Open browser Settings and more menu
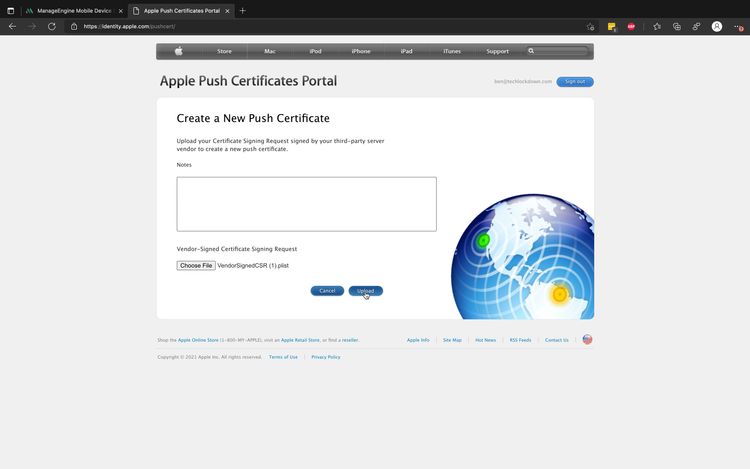Image resolution: width=750 pixels, height=469 pixels. point(739,27)
